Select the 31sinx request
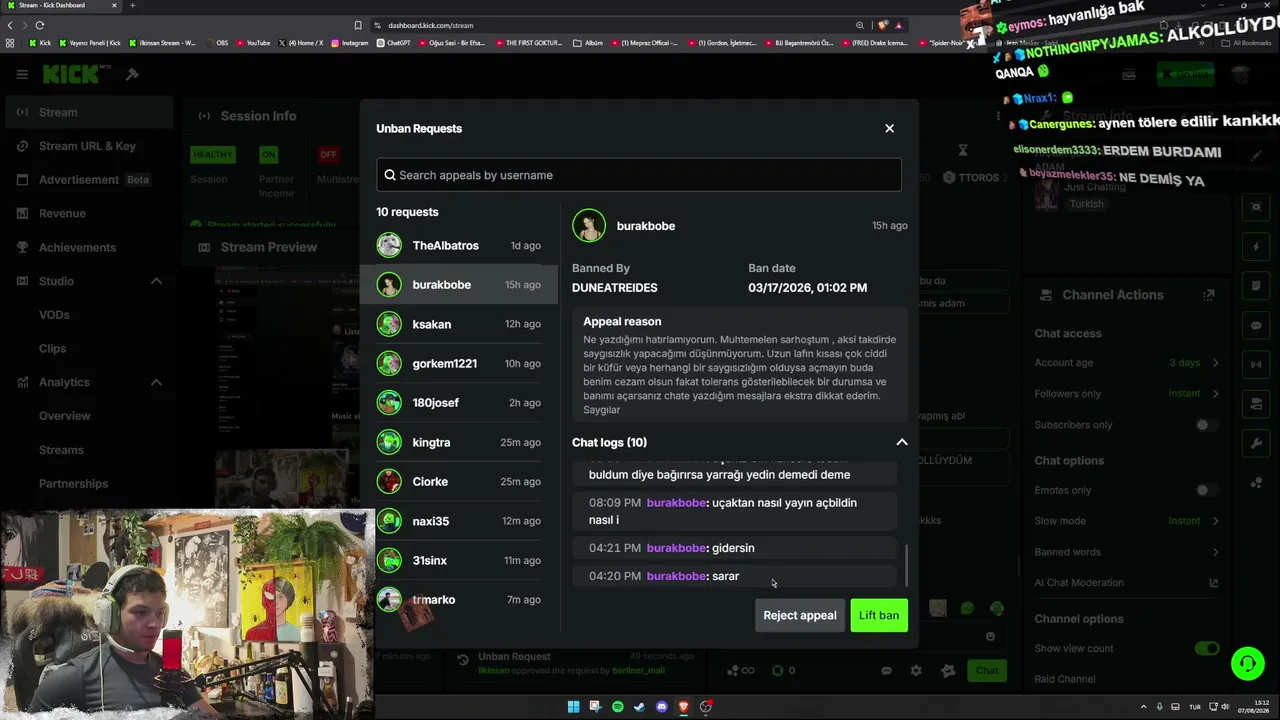Screen dimensions: 1280x720 (x=459, y=560)
